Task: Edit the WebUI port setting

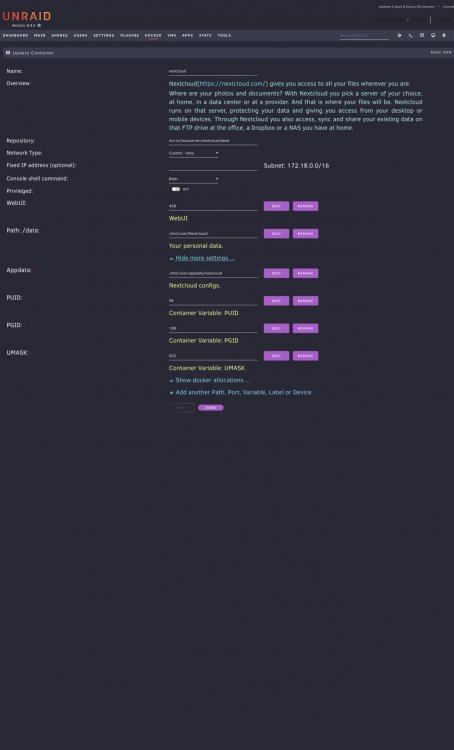Action: [276, 206]
